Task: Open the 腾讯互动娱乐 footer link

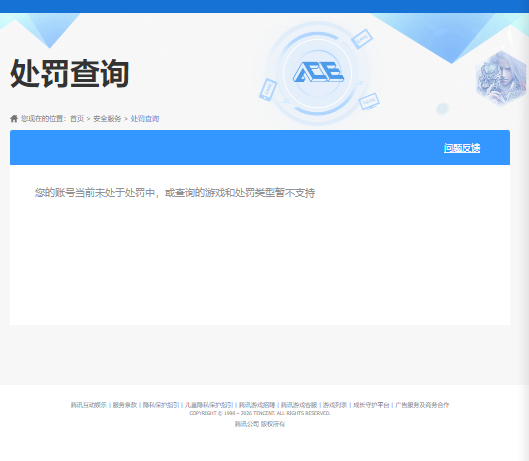Action: point(88,405)
